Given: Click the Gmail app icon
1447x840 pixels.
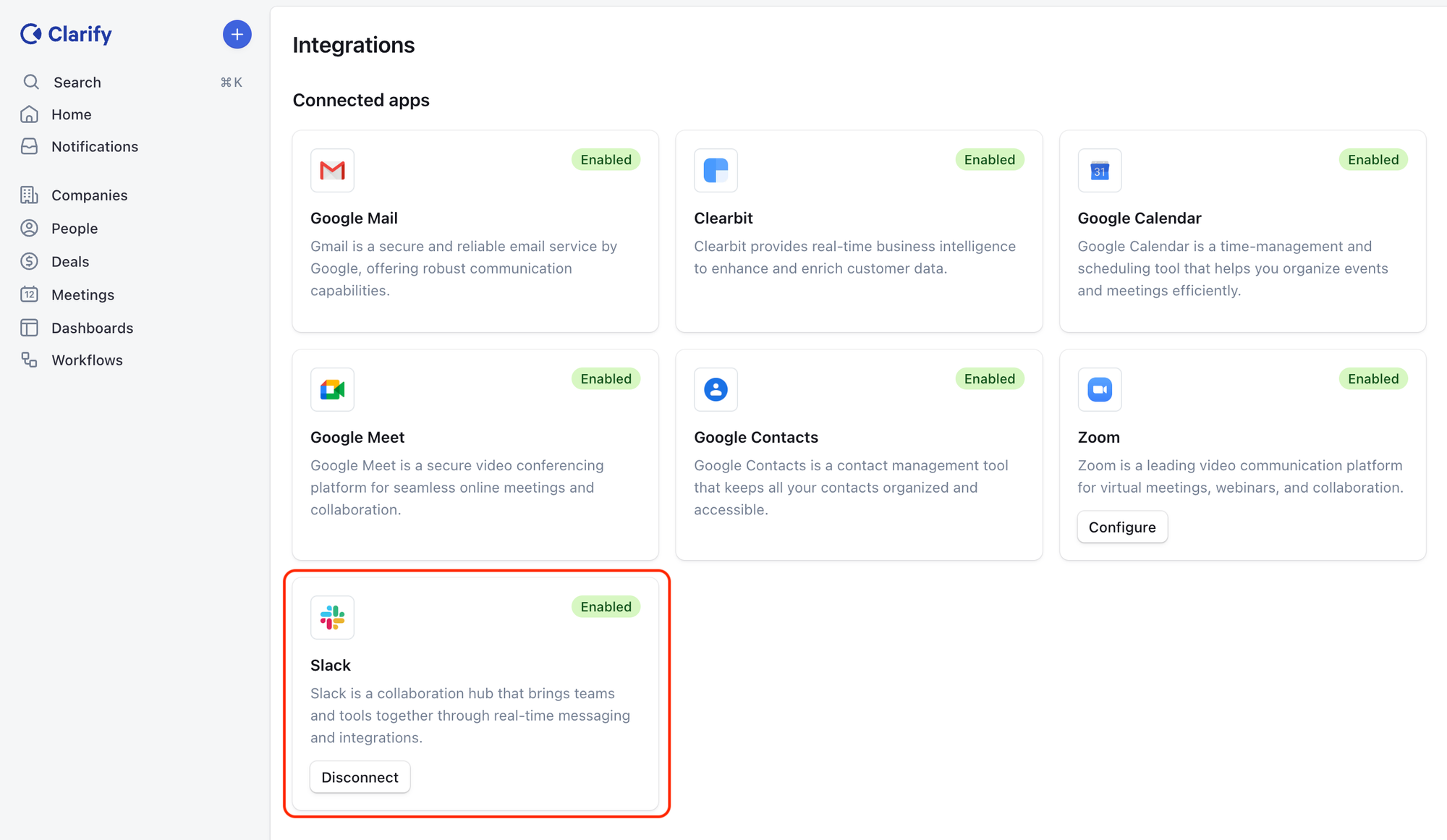Looking at the screenshot, I should tap(332, 171).
